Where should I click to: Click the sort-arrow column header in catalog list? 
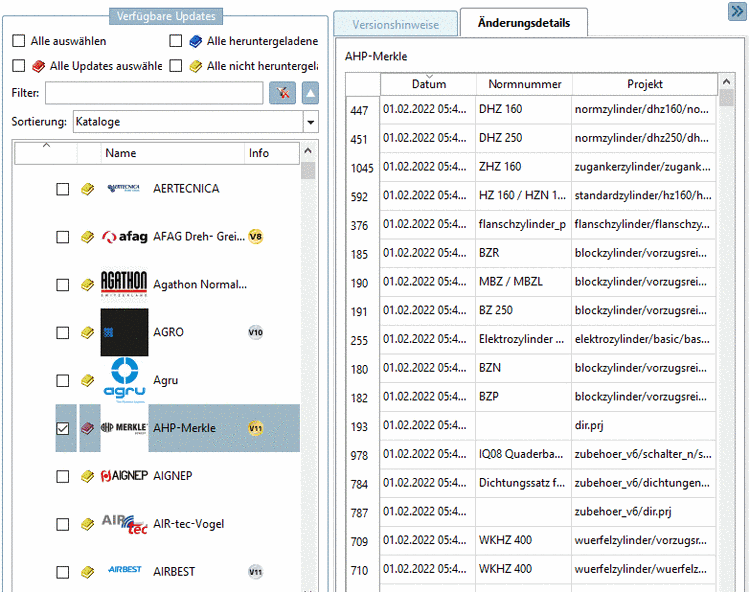click(46, 153)
